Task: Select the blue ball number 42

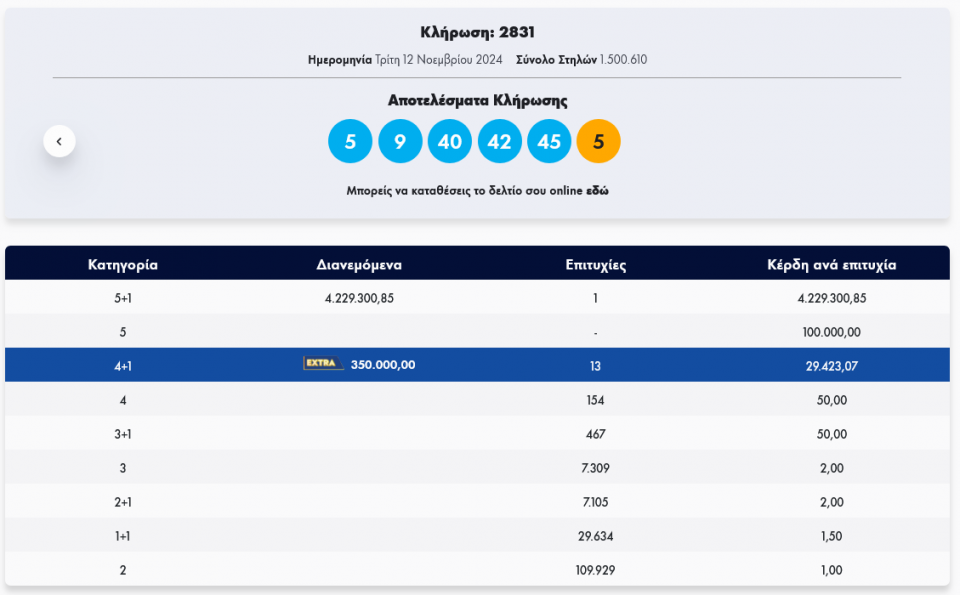Action: click(x=499, y=142)
